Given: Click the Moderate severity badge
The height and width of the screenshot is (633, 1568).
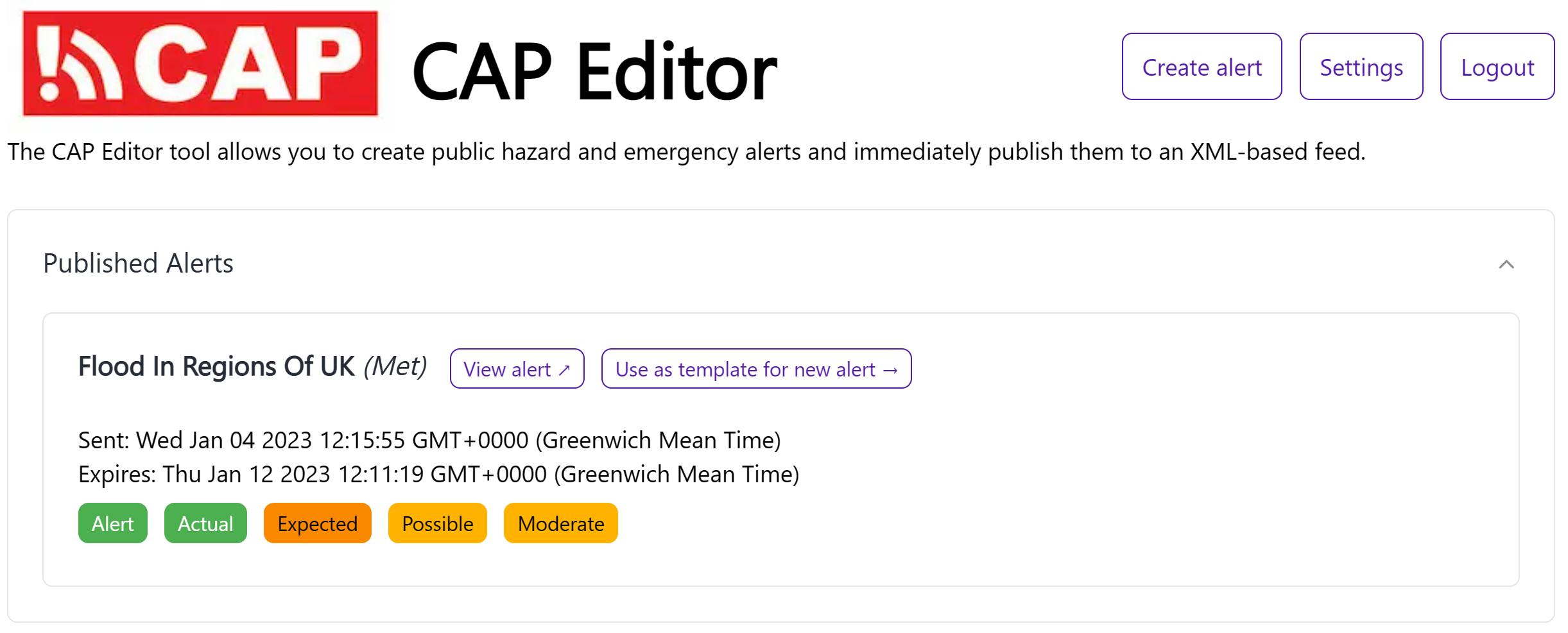Looking at the screenshot, I should click(560, 523).
